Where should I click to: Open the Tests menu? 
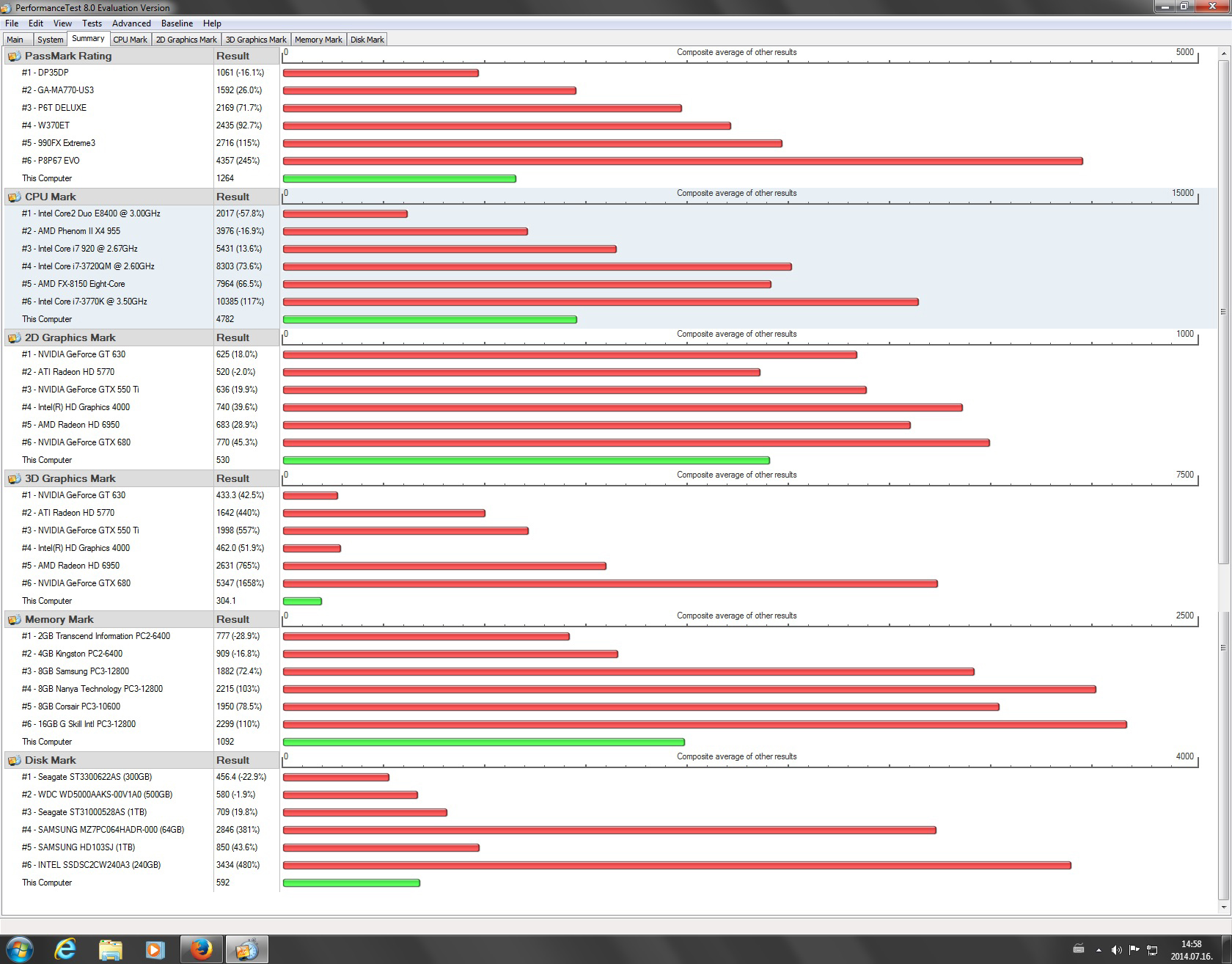[x=92, y=23]
